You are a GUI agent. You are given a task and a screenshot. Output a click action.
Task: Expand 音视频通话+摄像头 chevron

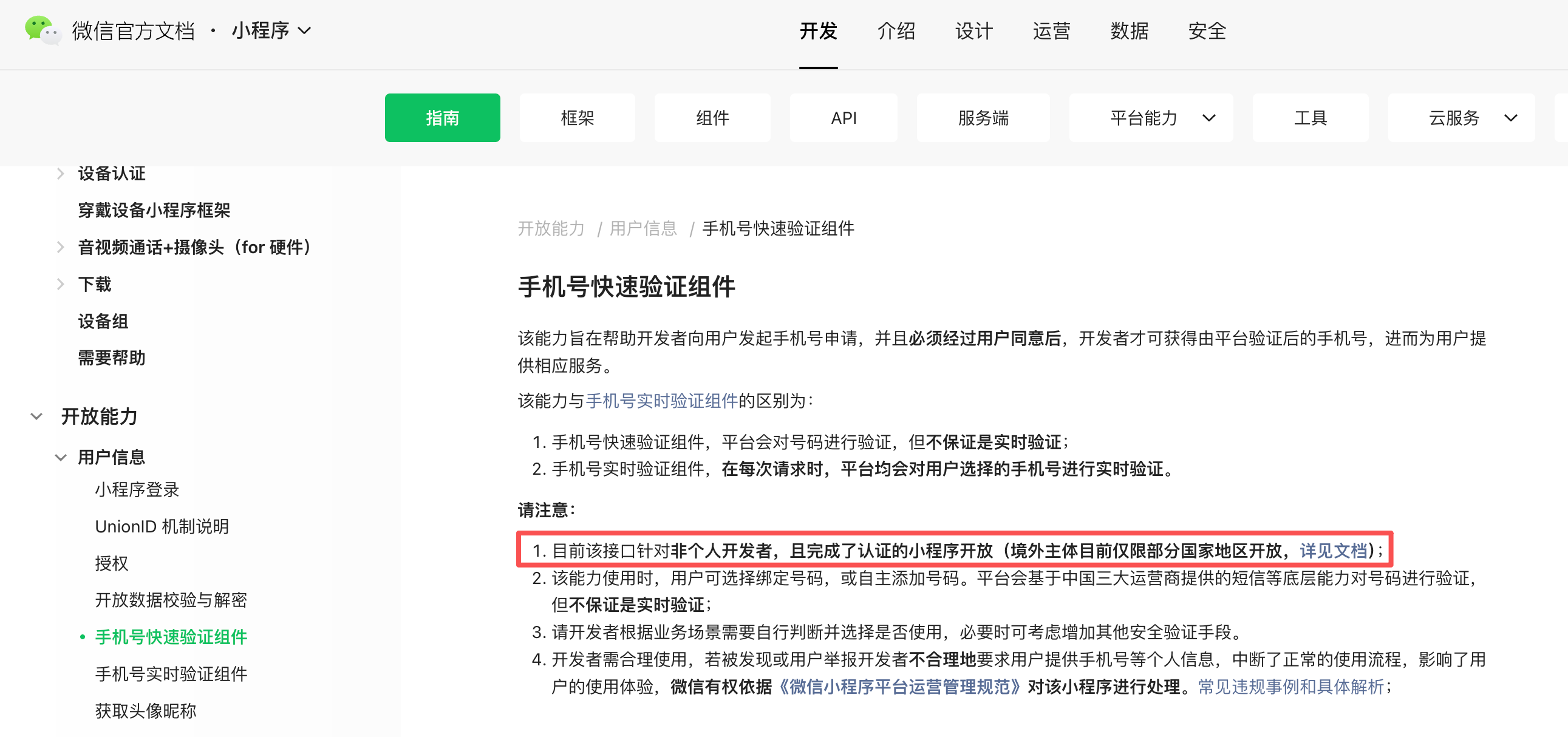[x=60, y=247]
